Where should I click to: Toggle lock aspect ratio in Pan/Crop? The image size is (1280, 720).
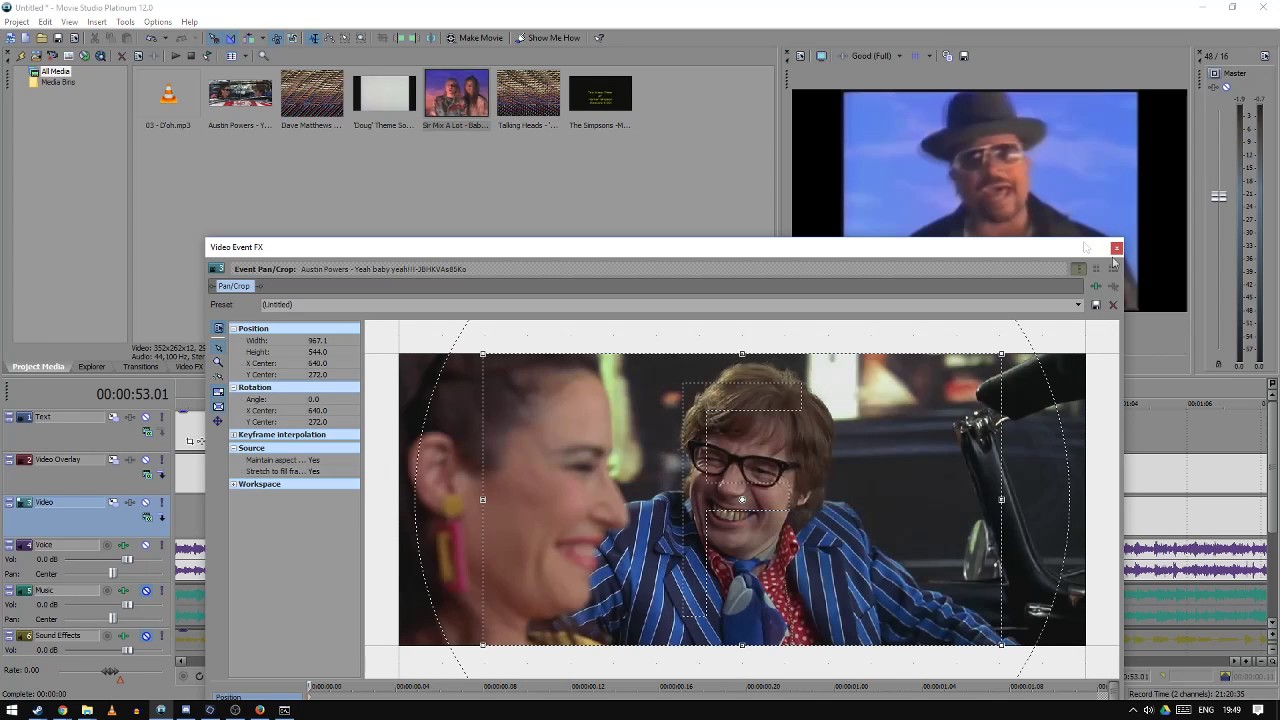pyautogui.click(x=218, y=392)
